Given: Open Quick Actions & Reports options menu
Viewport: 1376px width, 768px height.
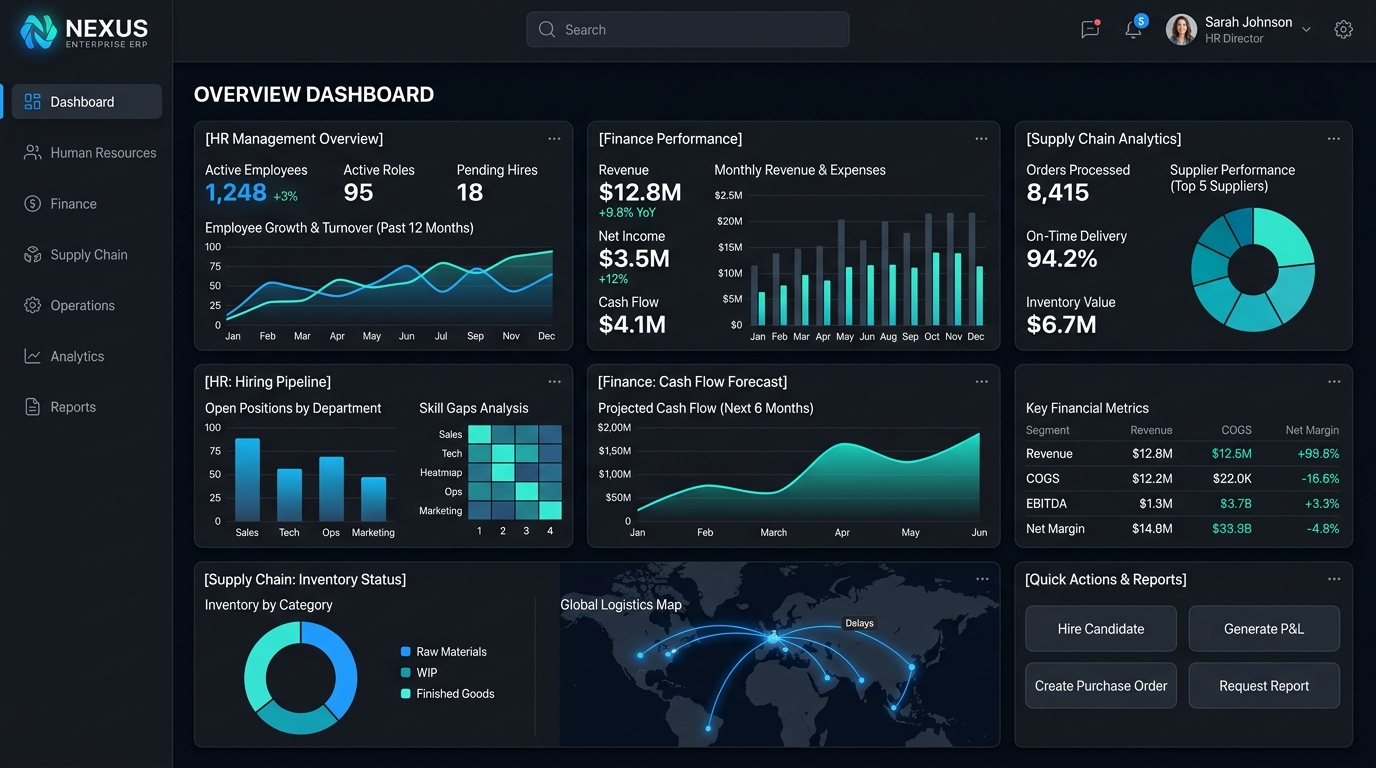Looking at the screenshot, I should pos(1334,579).
